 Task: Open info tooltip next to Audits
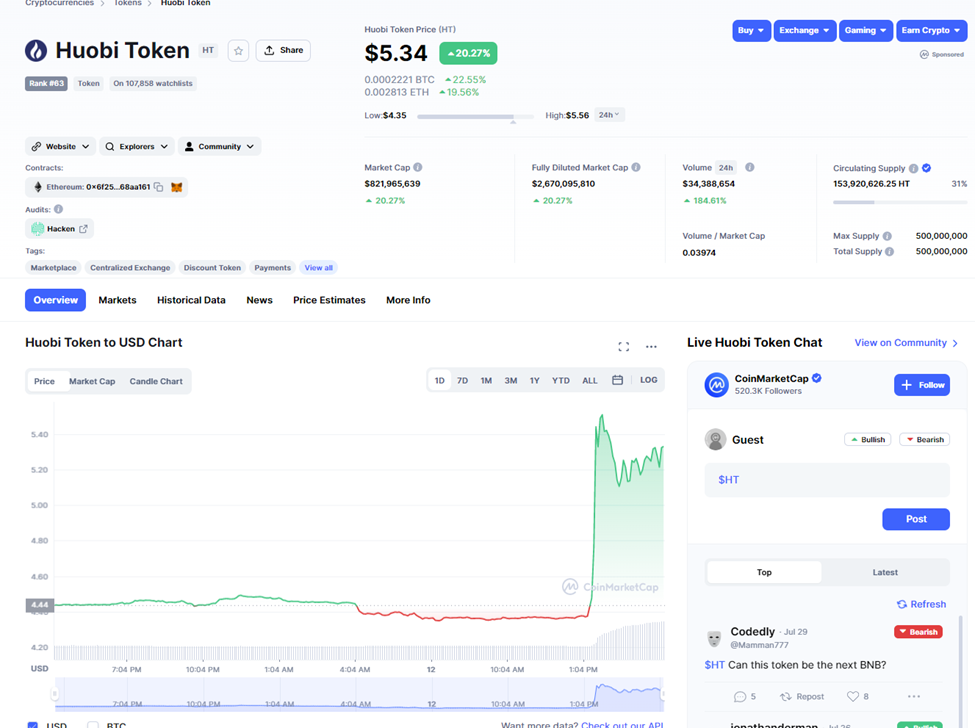click(x=58, y=210)
